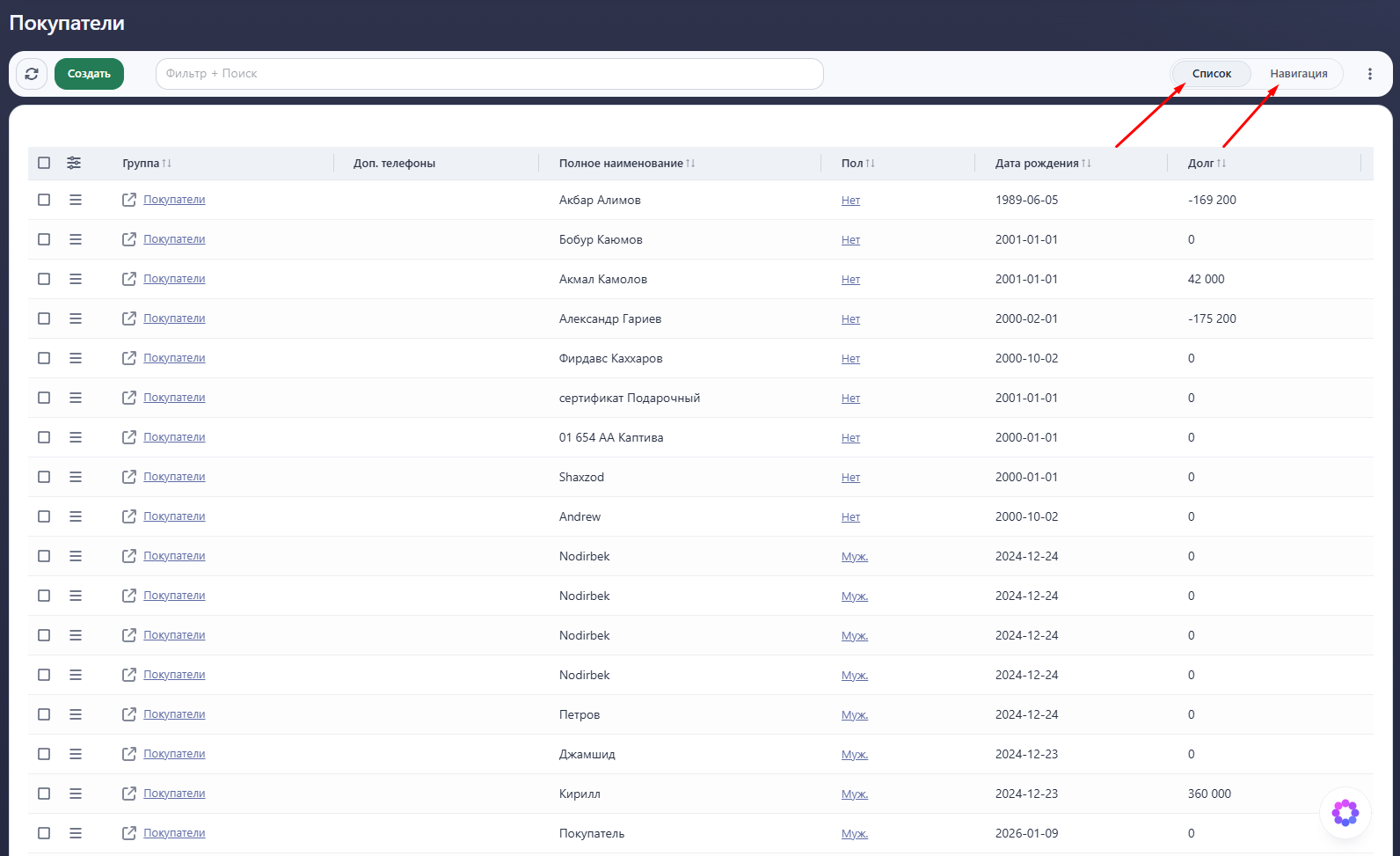Select the debt value 42 000
The height and width of the screenshot is (856, 1400).
tap(1206, 279)
